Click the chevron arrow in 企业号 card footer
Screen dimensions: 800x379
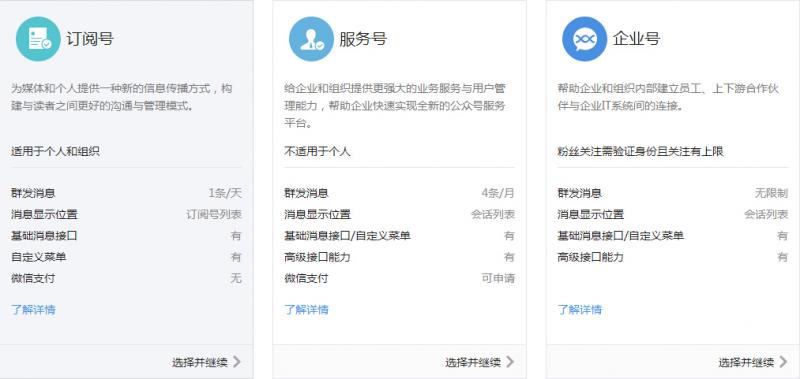coord(783,362)
